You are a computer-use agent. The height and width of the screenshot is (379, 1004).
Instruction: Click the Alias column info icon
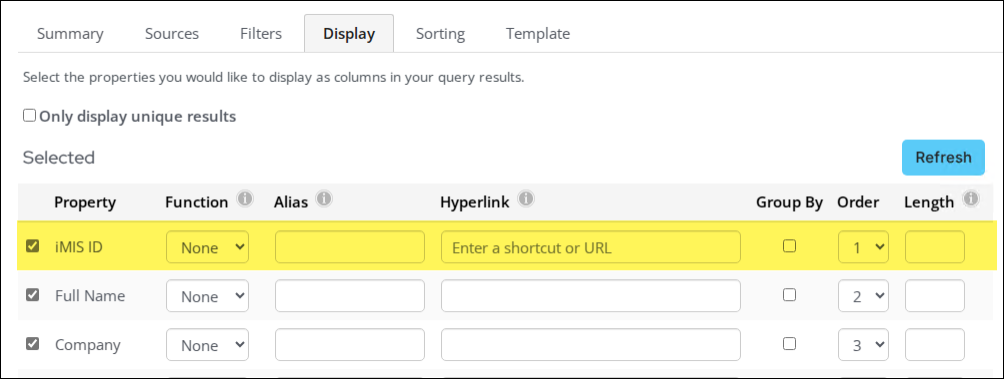pos(324,199)
